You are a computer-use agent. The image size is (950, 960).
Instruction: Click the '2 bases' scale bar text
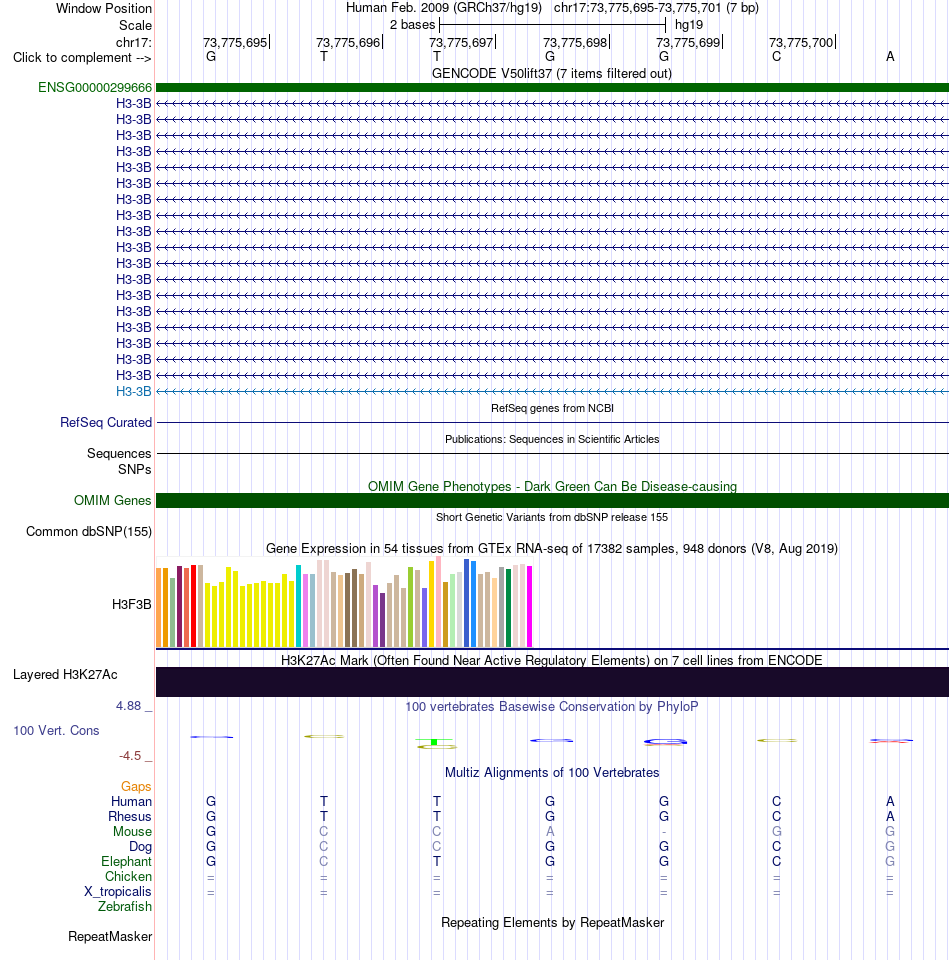click(x=413, y=24)
